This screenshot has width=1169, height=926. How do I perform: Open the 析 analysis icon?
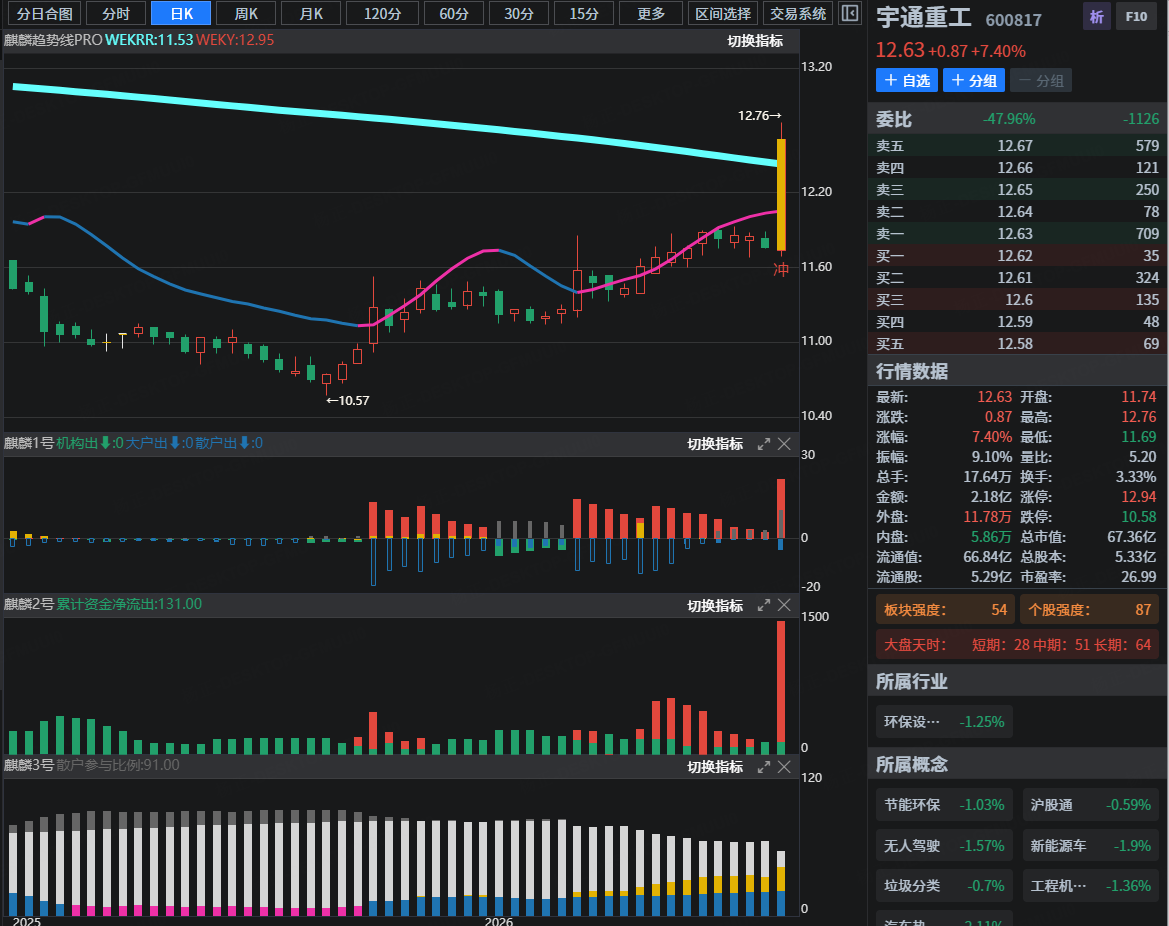1097,16
